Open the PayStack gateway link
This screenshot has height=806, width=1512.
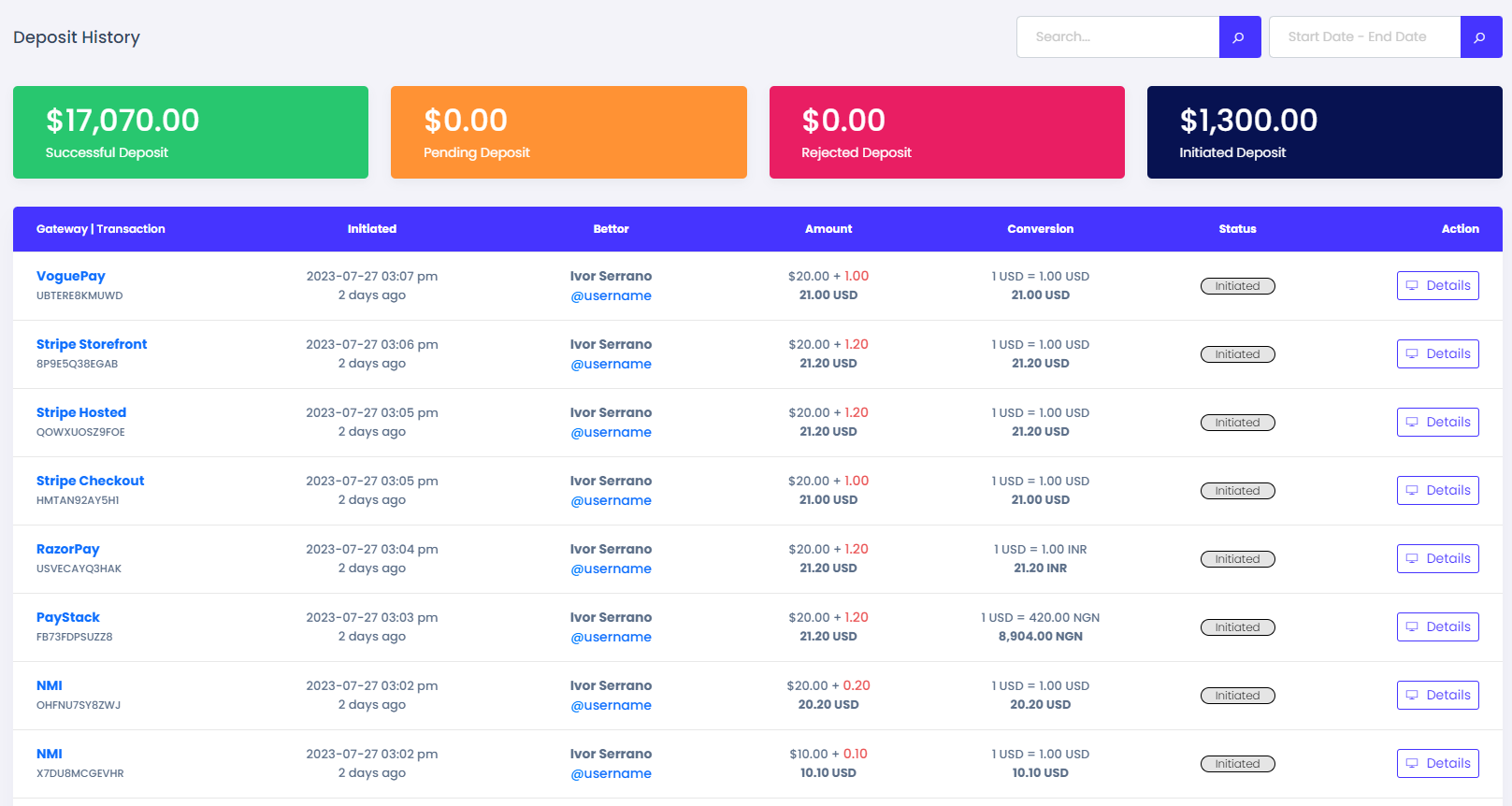pyautogui.click(x=68, y=618)
